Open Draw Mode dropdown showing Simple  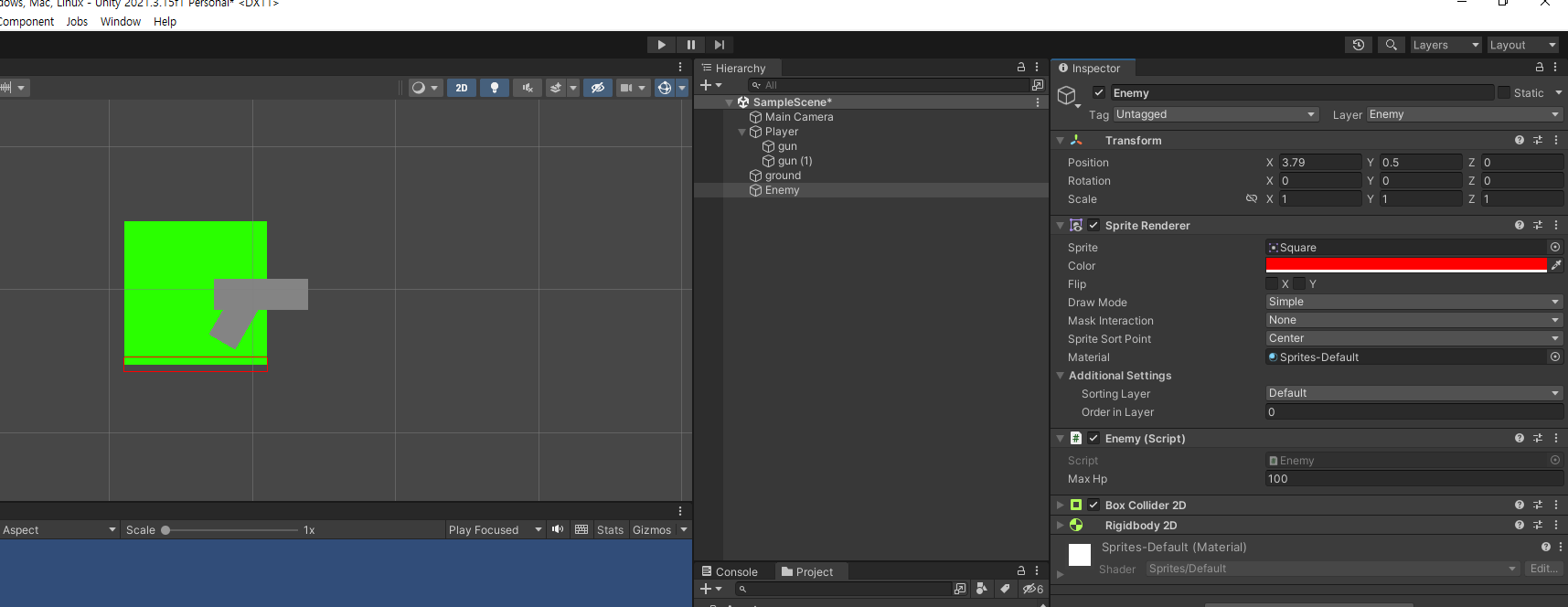click(x=1414, y=302)
